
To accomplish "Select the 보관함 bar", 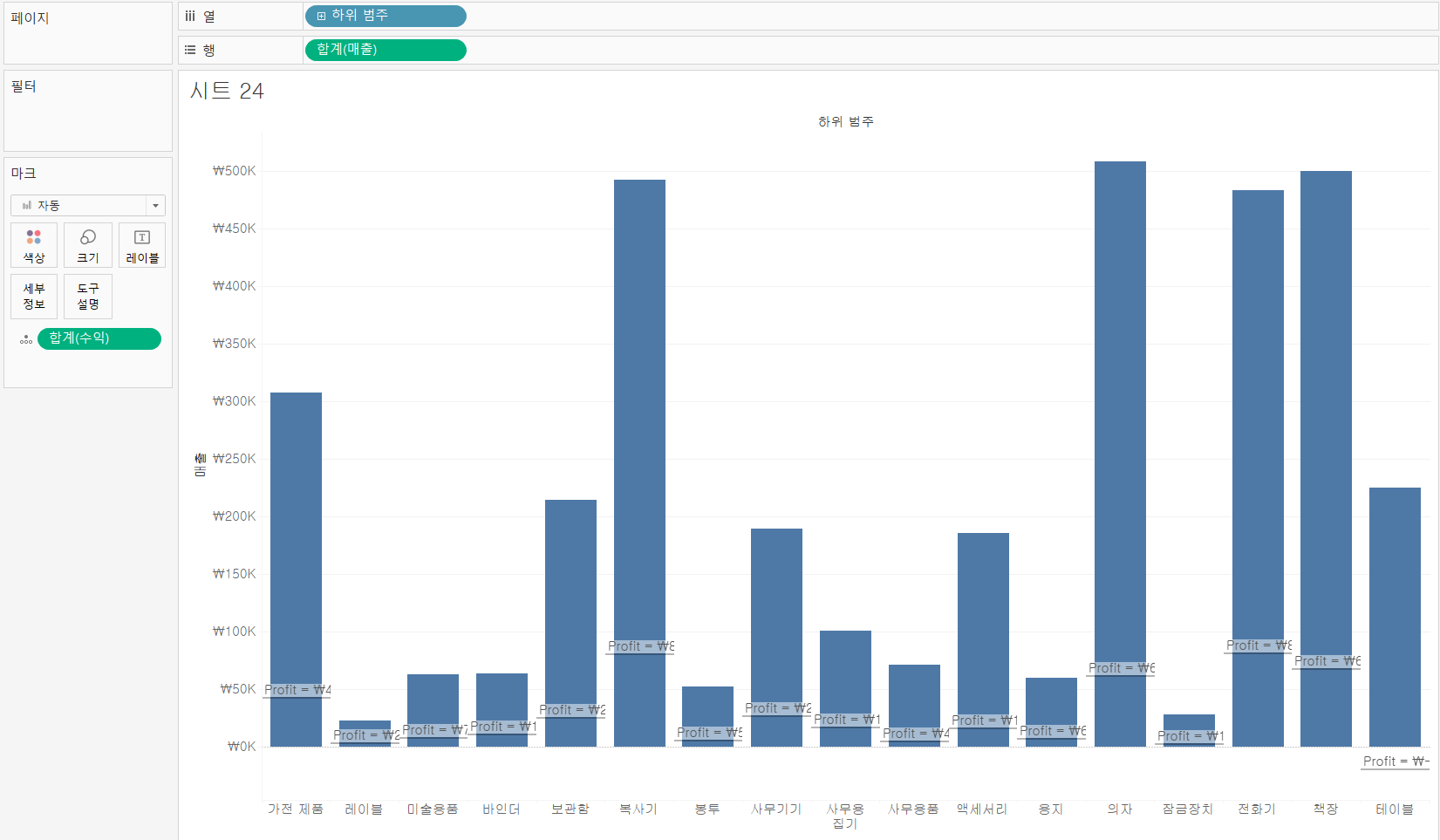I will pyautogui.click(x=570, y=623).
